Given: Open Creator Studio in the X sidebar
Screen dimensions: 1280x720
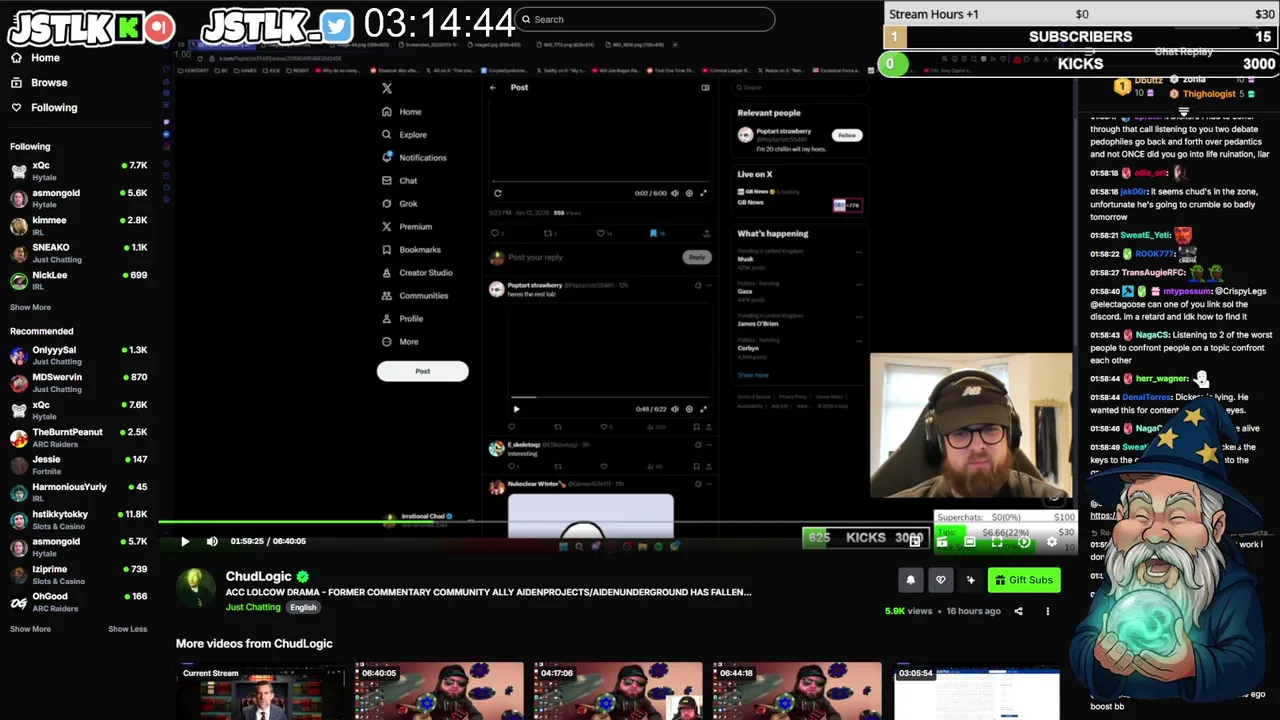Looking at the screenshot, I should pos(417,272).
